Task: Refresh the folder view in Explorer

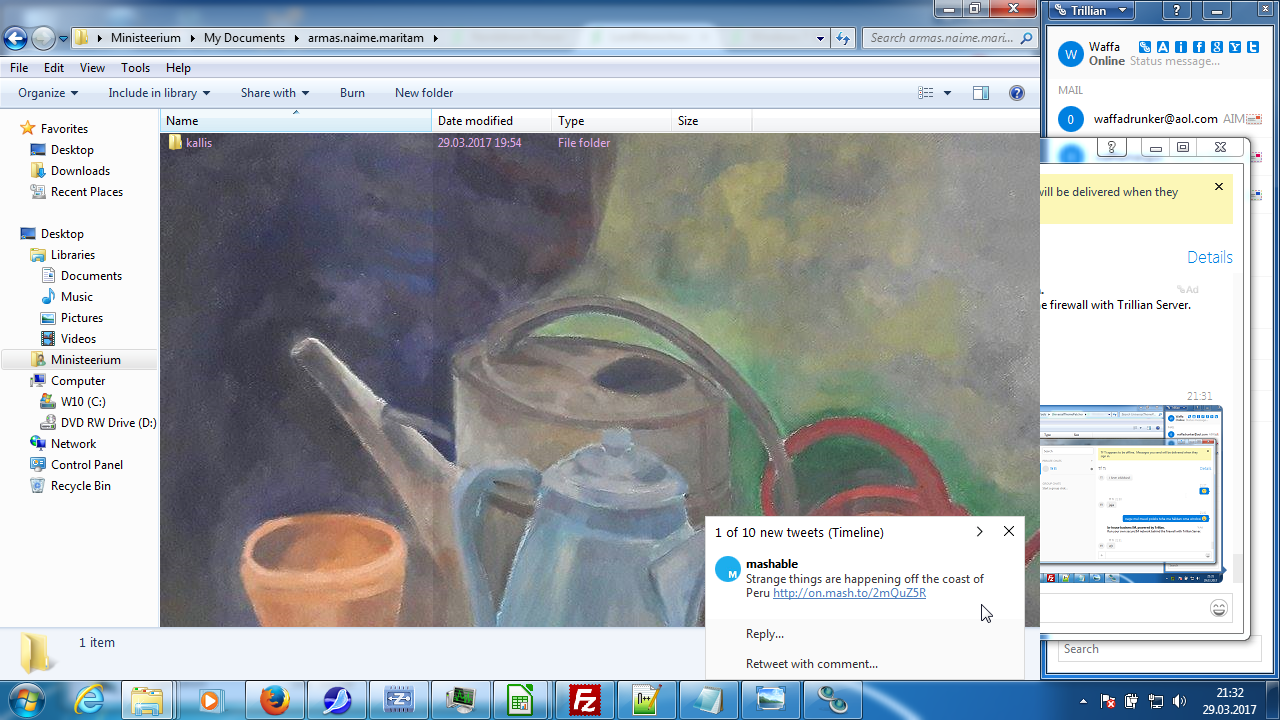Action: (842, 39)
